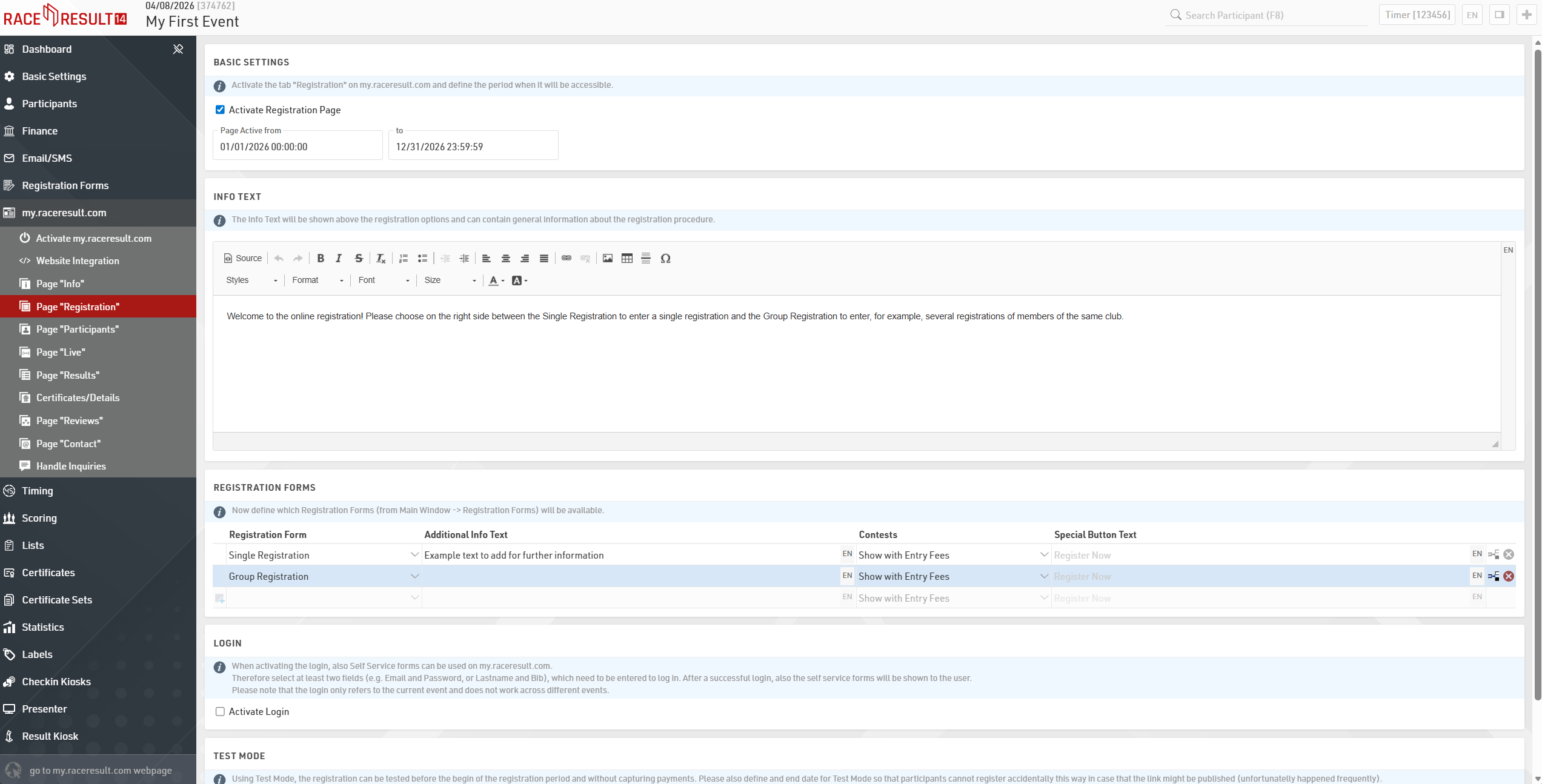
Task: Uncheck Activate Registration Page
Action: 220,110
